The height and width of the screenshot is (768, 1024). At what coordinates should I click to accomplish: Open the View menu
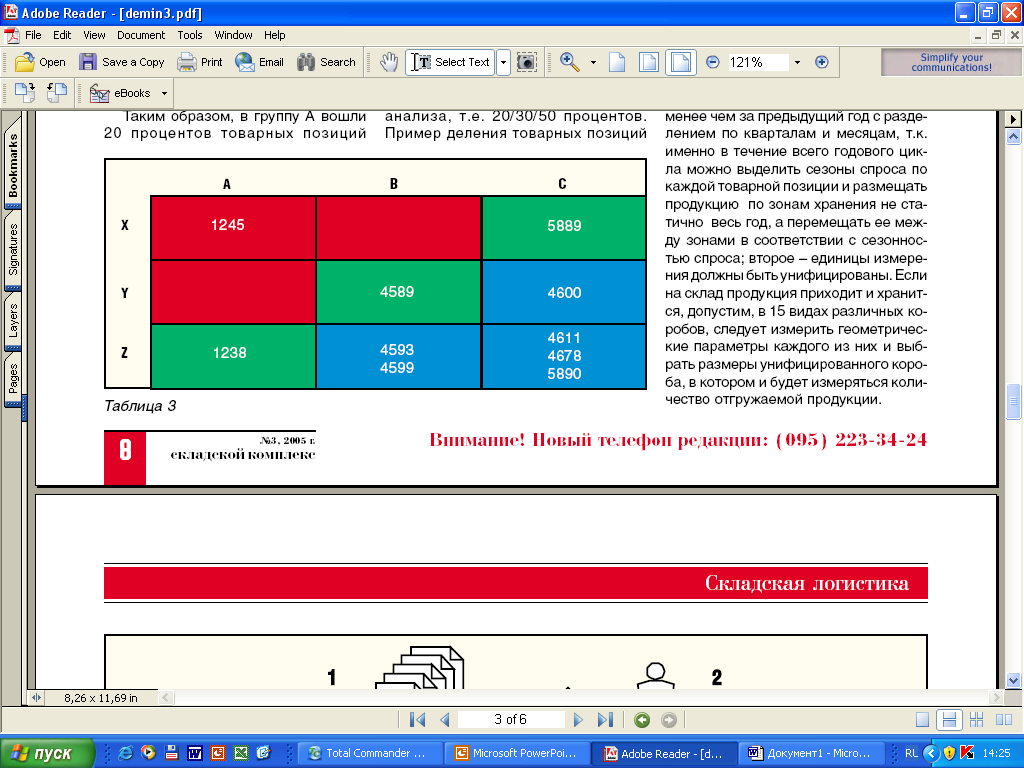coord(94,35)
